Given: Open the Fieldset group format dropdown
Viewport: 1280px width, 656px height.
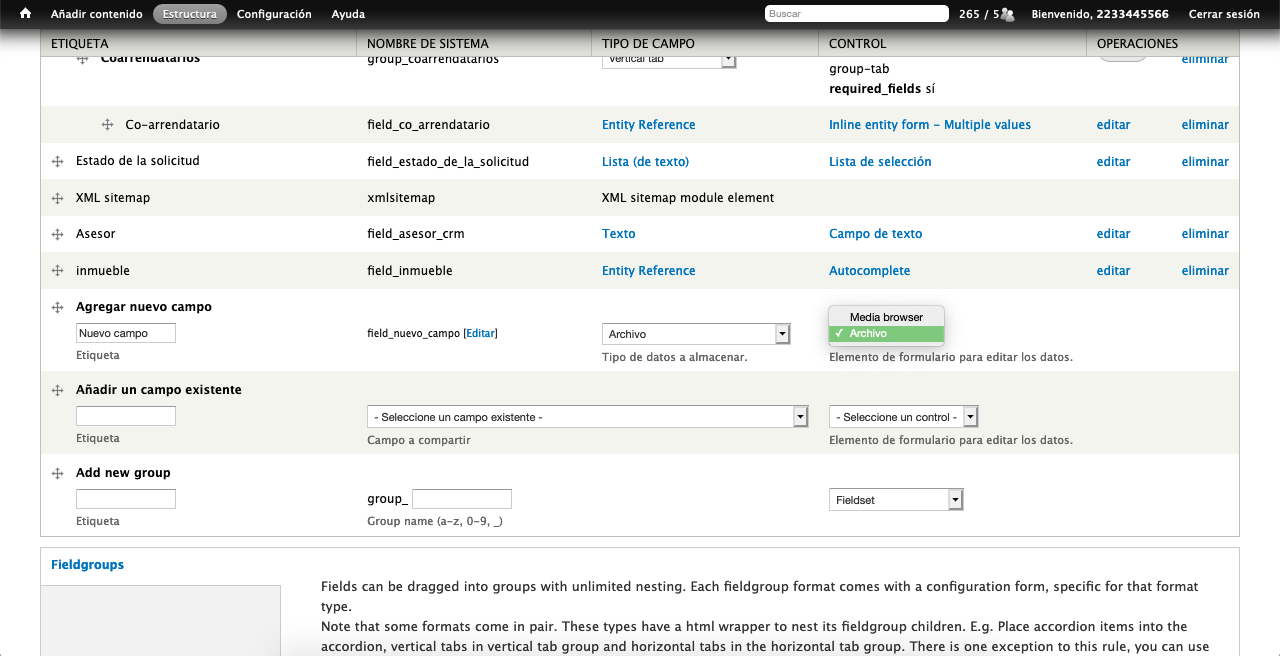Looking at the screenshot, I should point(895,500).
